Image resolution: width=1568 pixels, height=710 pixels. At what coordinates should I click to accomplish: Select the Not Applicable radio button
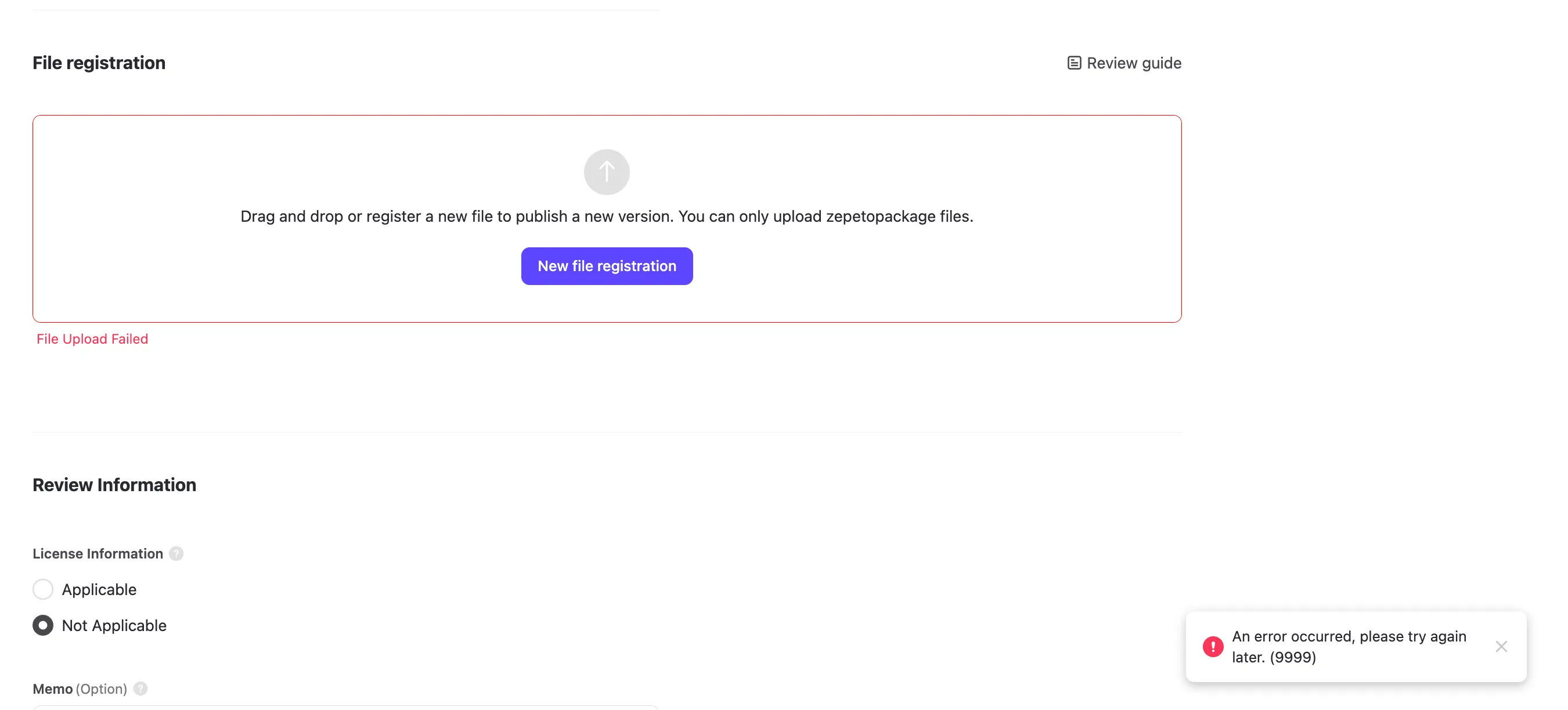click(42, 625)
